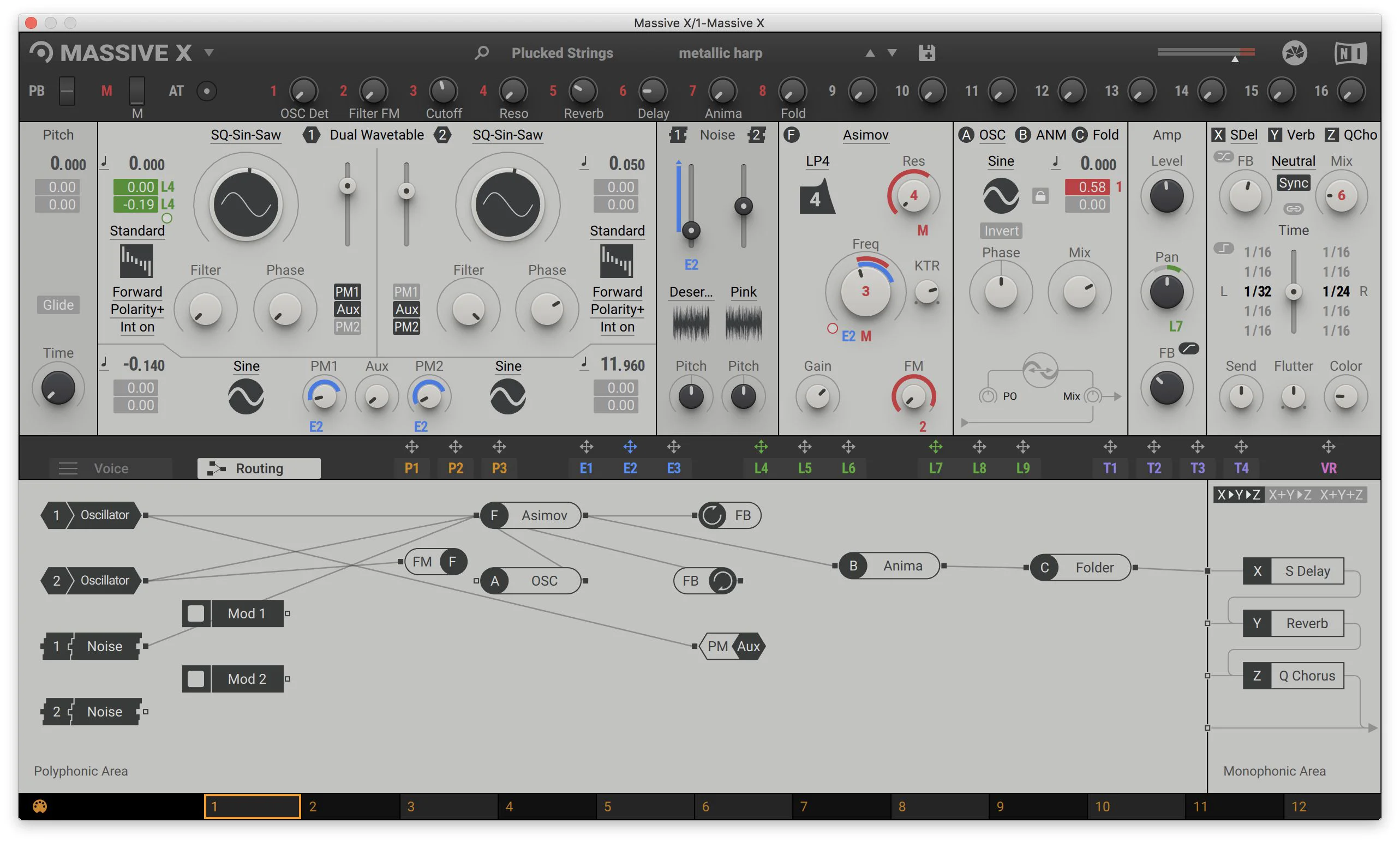This screenshot has width=1400, height=843.
Task: Step to the next preset with the down arrow
Action: click(x=891, y=53)
